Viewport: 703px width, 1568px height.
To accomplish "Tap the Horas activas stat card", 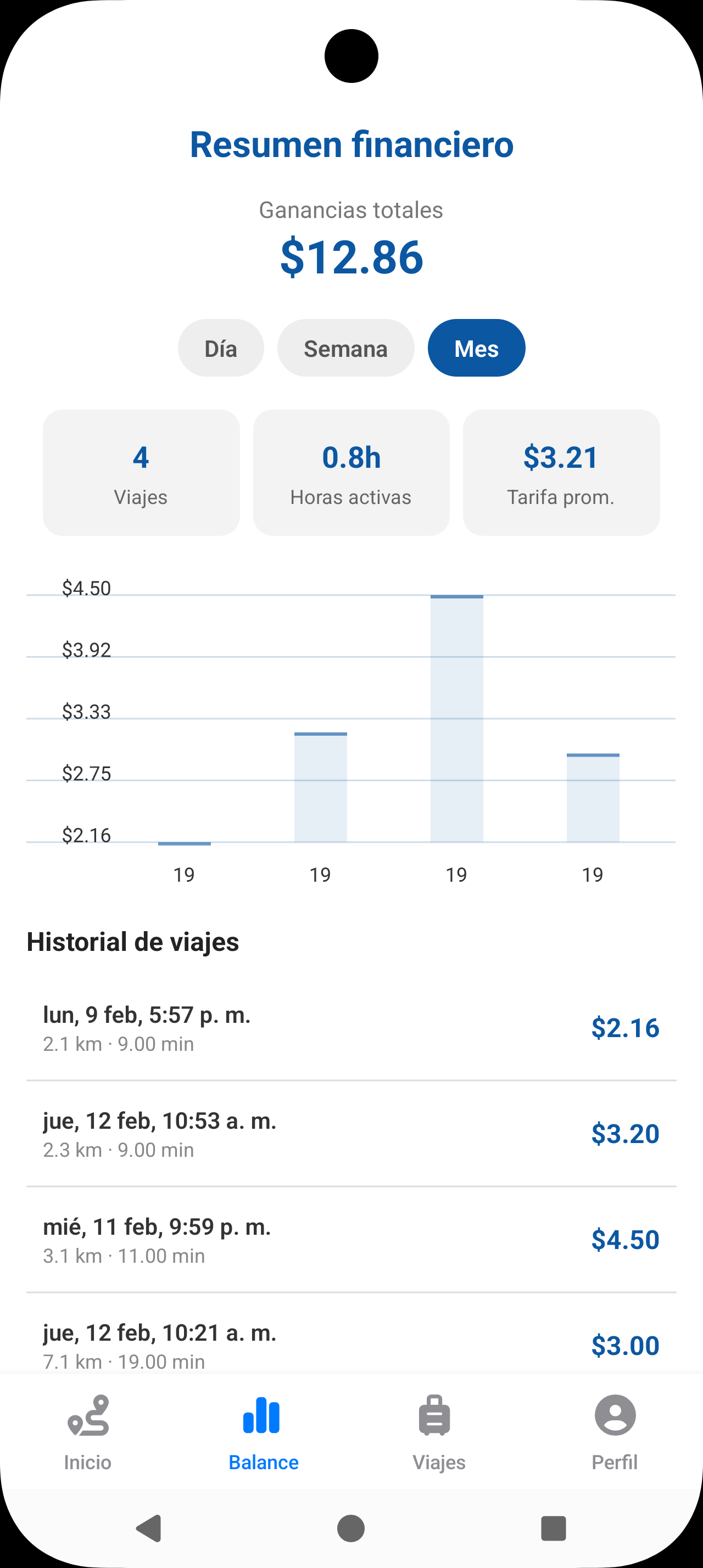I will pos(351,473).
